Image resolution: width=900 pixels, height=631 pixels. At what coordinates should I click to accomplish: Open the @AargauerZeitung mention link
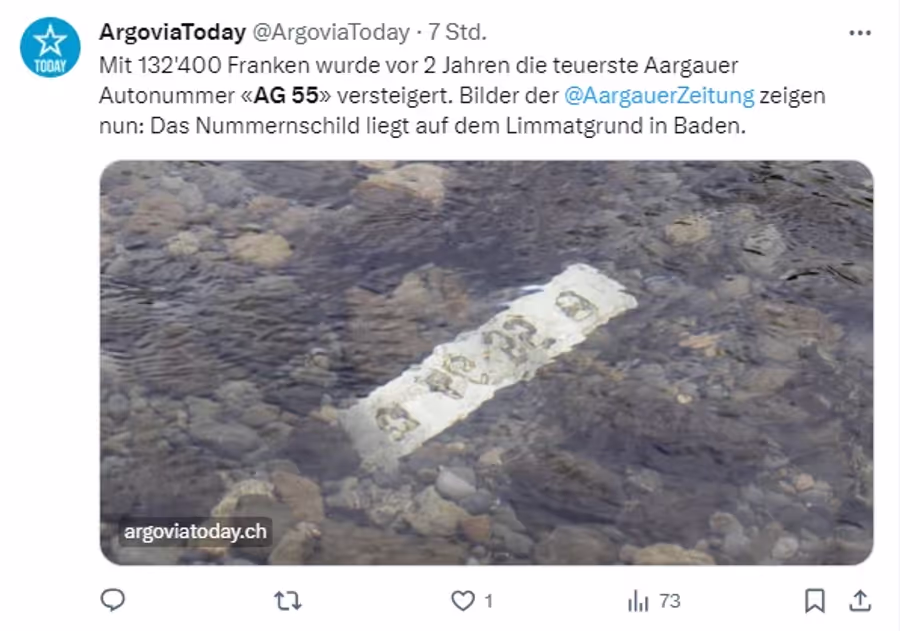click(659, 95)
